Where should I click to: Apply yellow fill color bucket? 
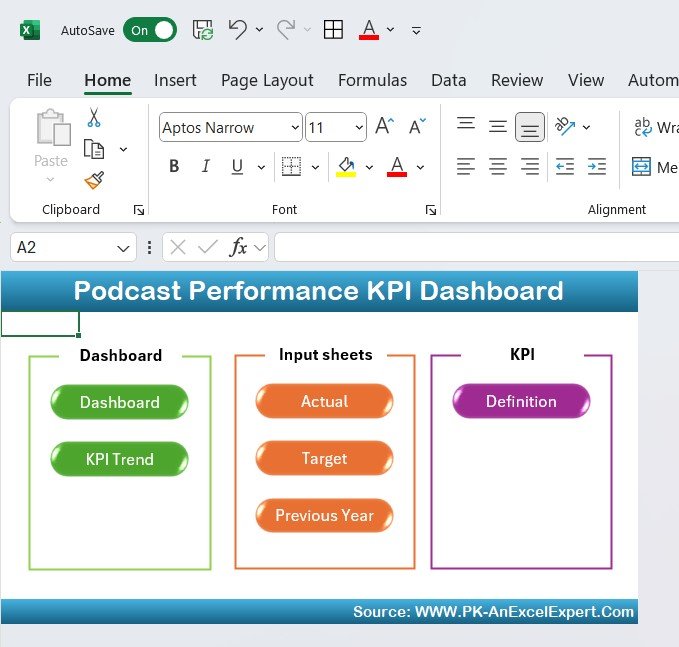pyautogui.click(x=346, y=167)
